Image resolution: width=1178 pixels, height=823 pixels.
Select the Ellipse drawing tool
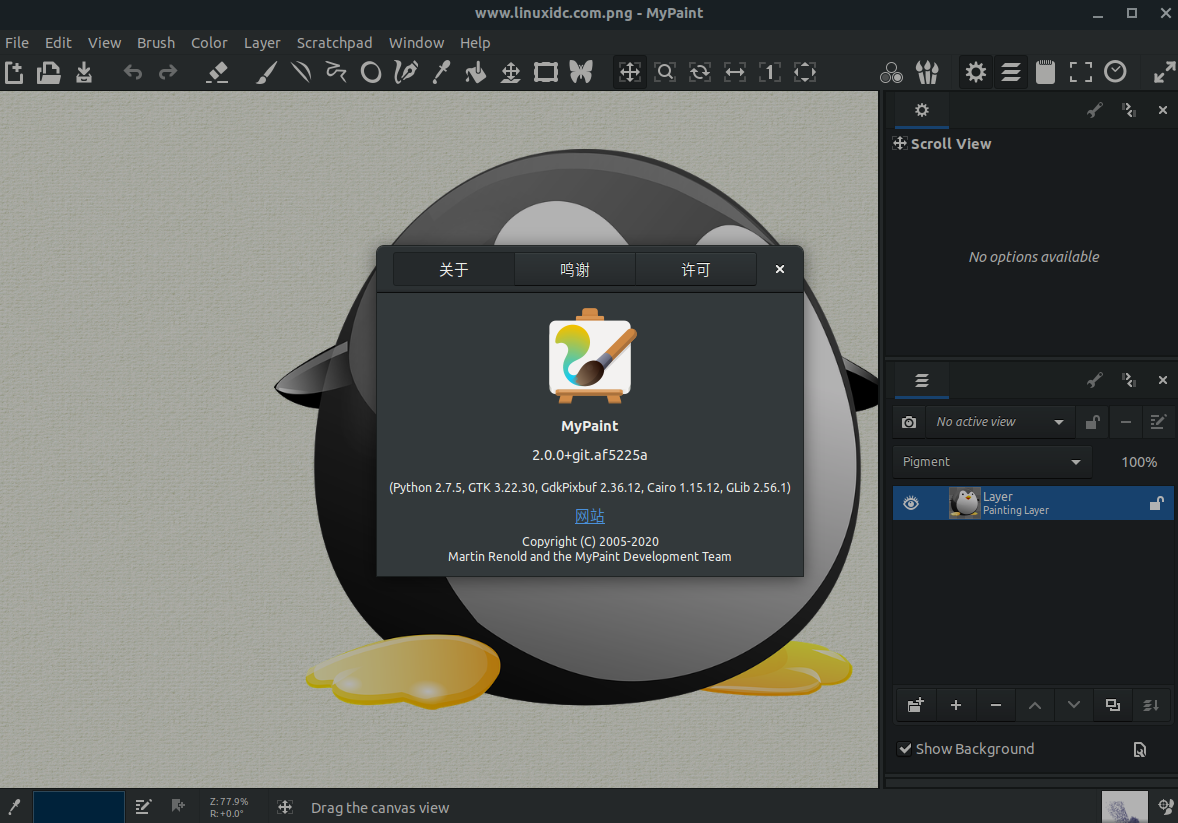pos(371,73)
